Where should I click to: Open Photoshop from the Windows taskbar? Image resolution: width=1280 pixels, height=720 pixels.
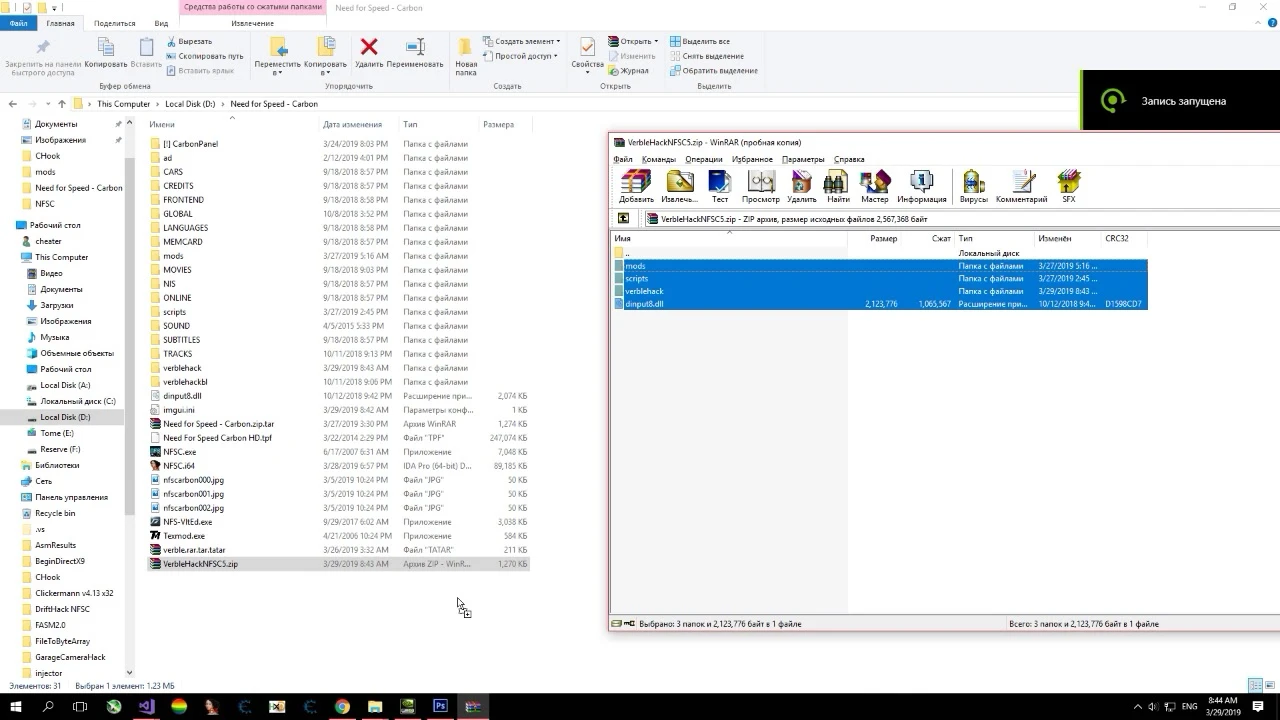(439, 706)
